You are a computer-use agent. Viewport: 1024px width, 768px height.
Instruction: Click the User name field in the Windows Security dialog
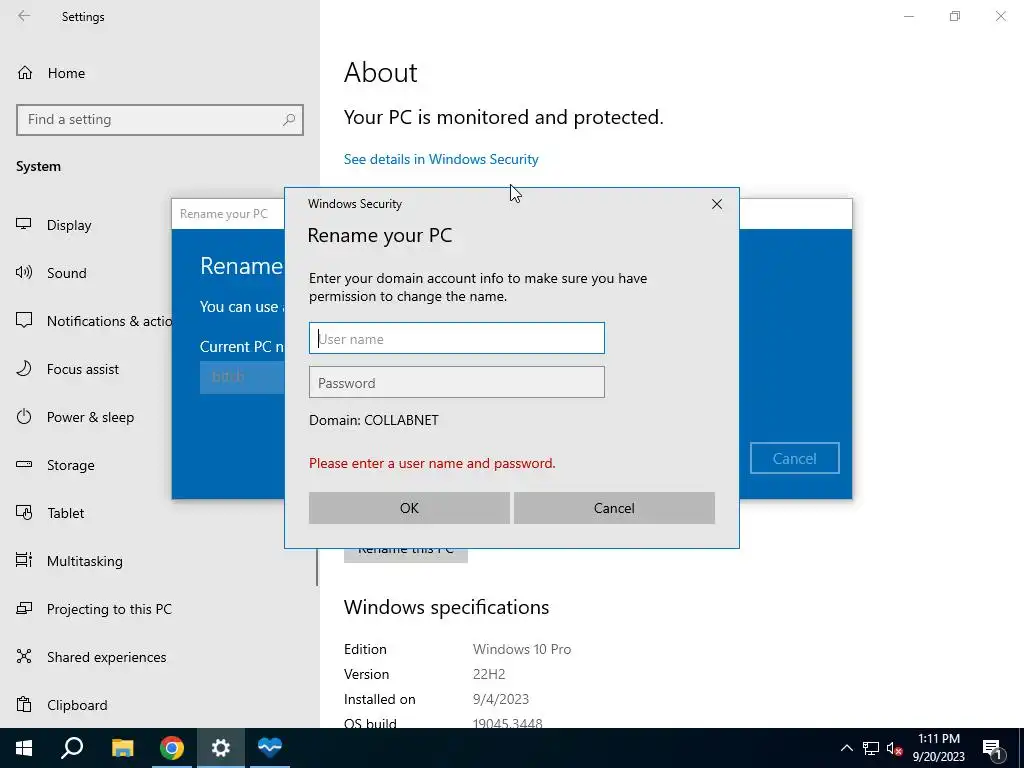456,338
